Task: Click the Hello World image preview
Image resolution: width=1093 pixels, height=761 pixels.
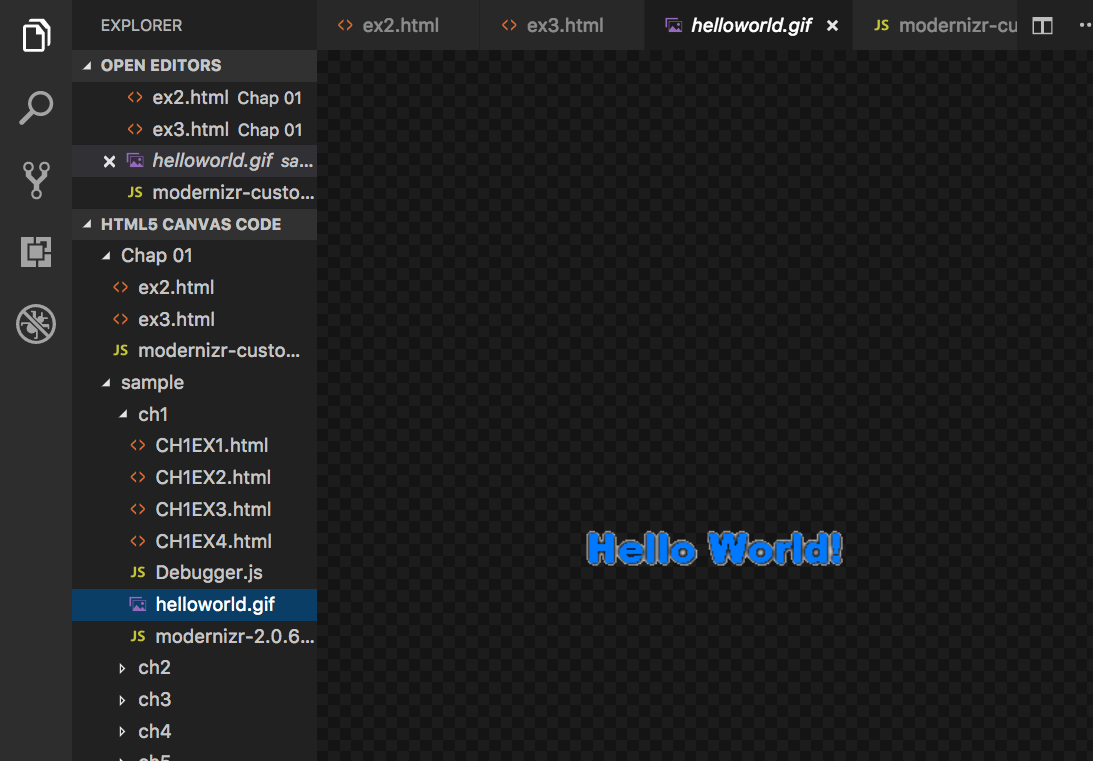Action: (713, 548)
